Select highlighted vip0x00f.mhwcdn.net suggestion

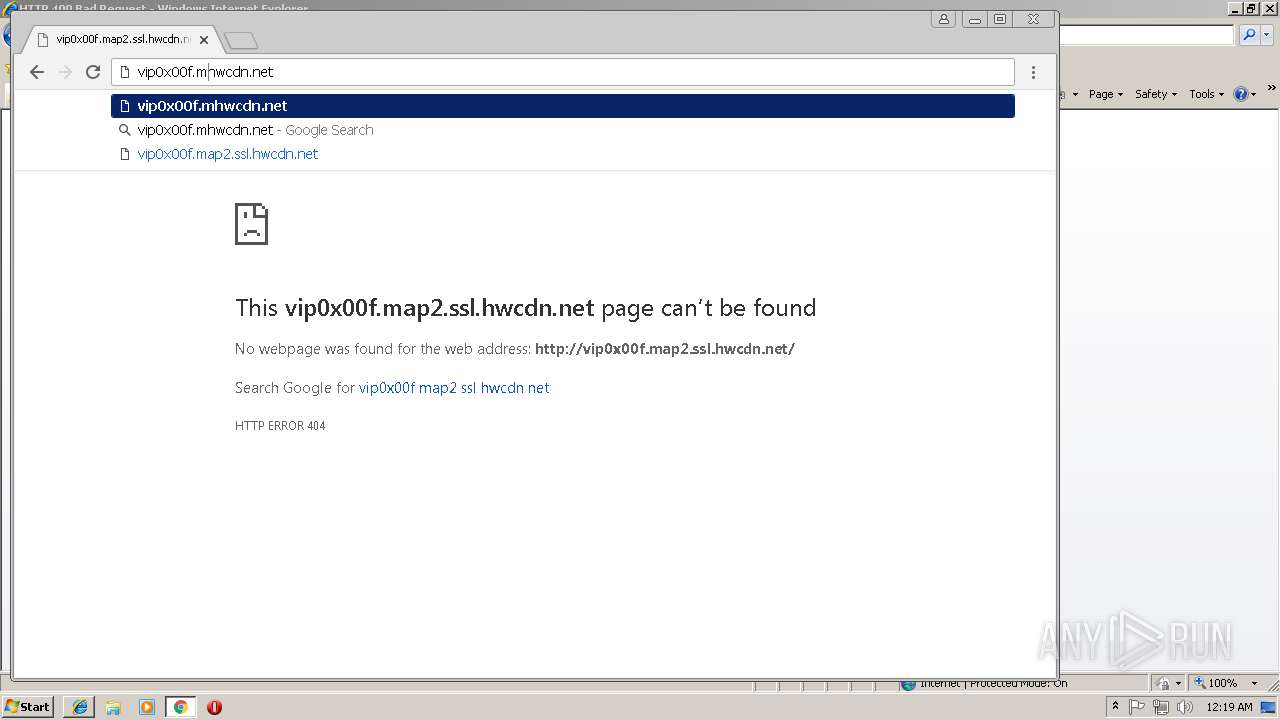click(x=563, y=106)
